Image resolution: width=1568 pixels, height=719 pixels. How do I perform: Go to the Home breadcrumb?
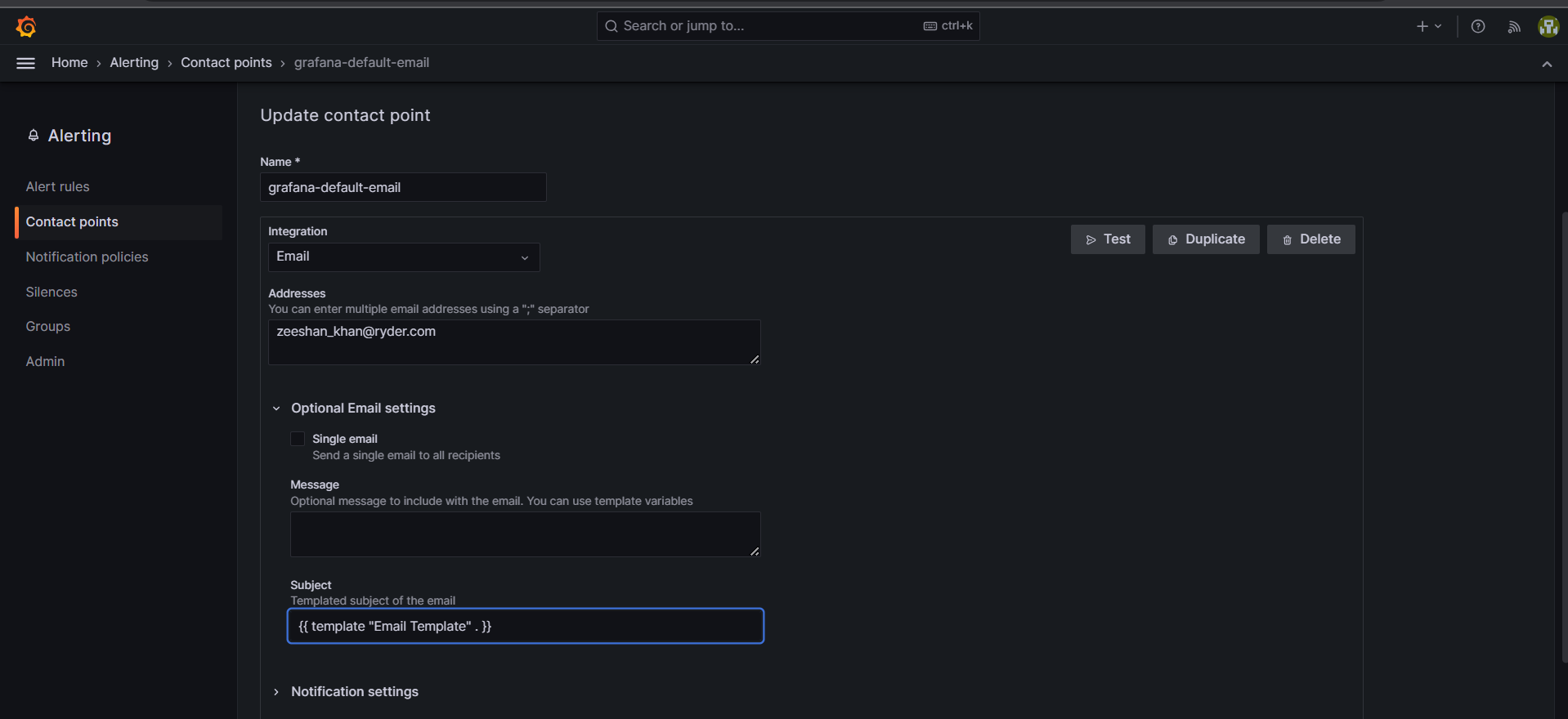coord(69,63)
